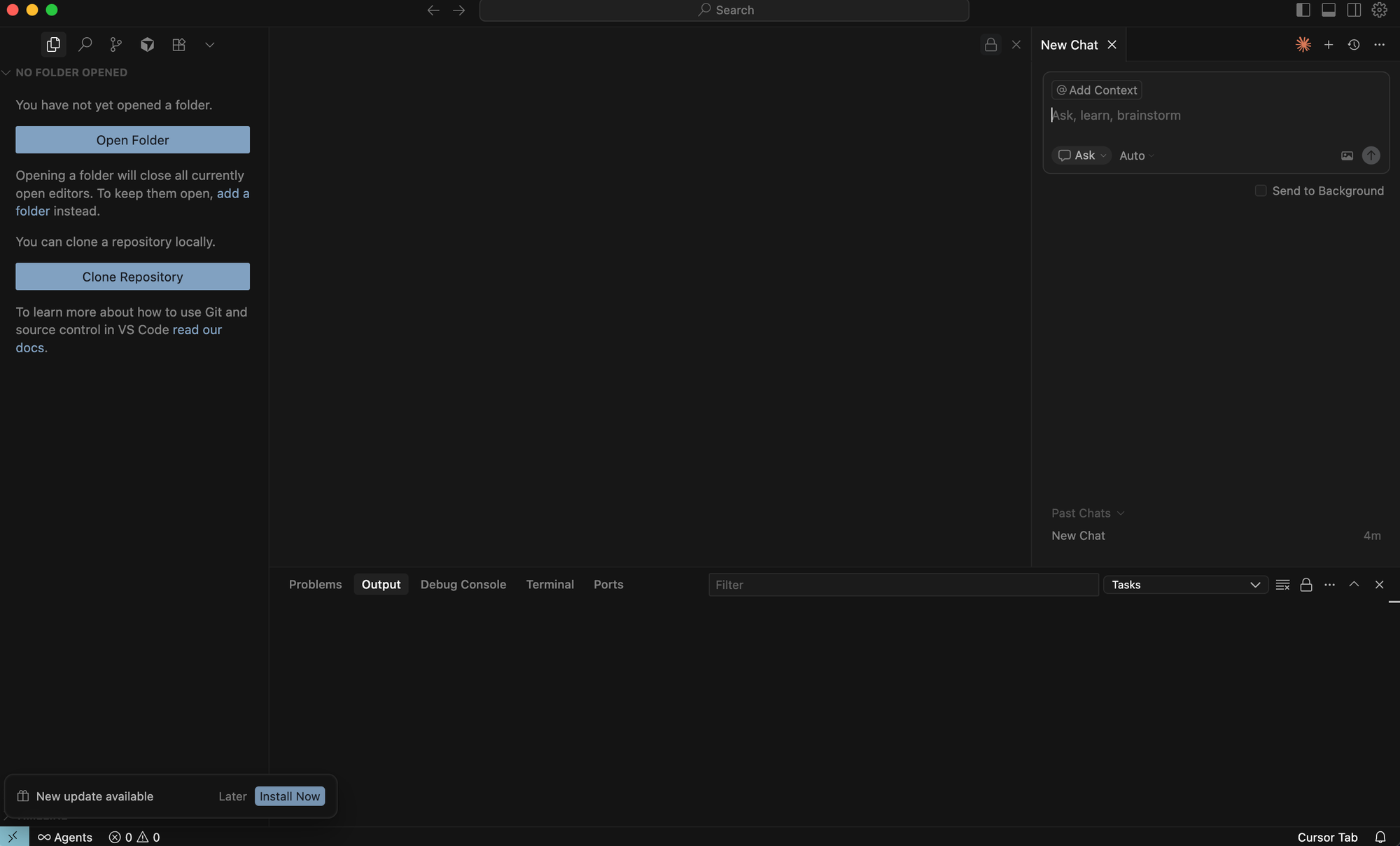The width and height of the screenshot is (1400, 846).
Task: Start a new chat with plus icon
Action: (x=1329, y=45)
